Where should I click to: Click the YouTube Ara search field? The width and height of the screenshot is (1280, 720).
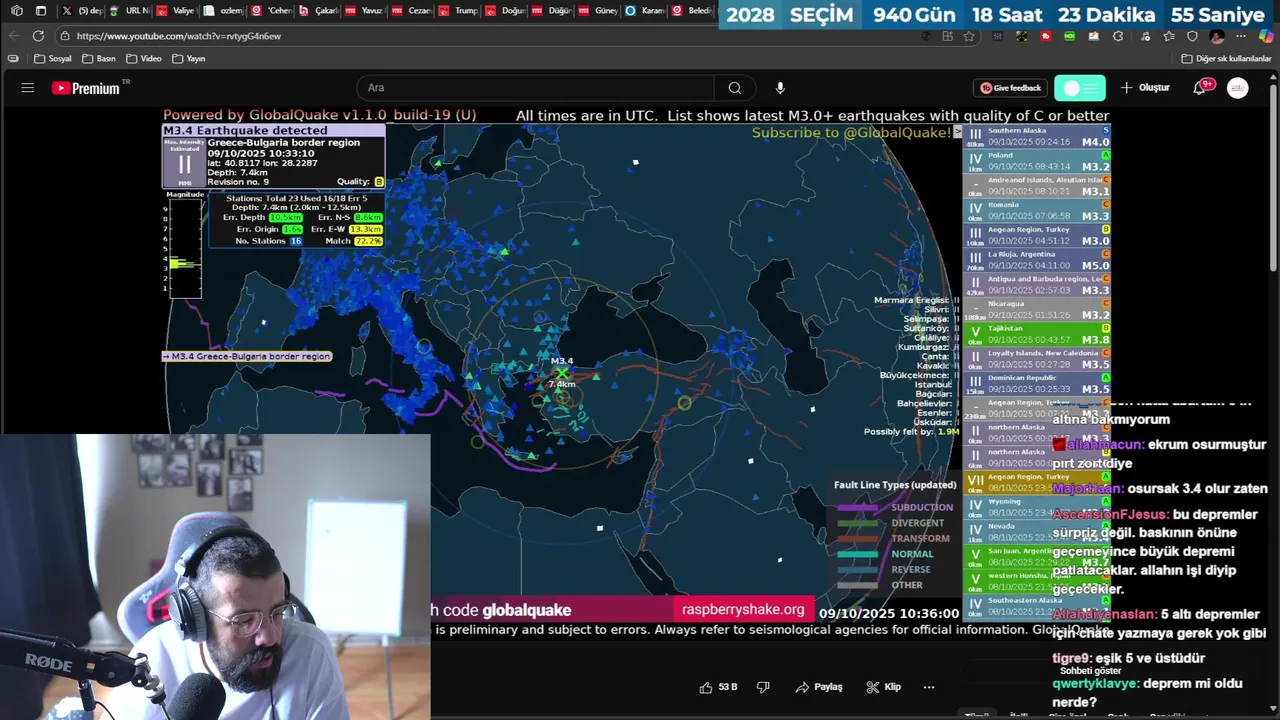pos(535,88)
